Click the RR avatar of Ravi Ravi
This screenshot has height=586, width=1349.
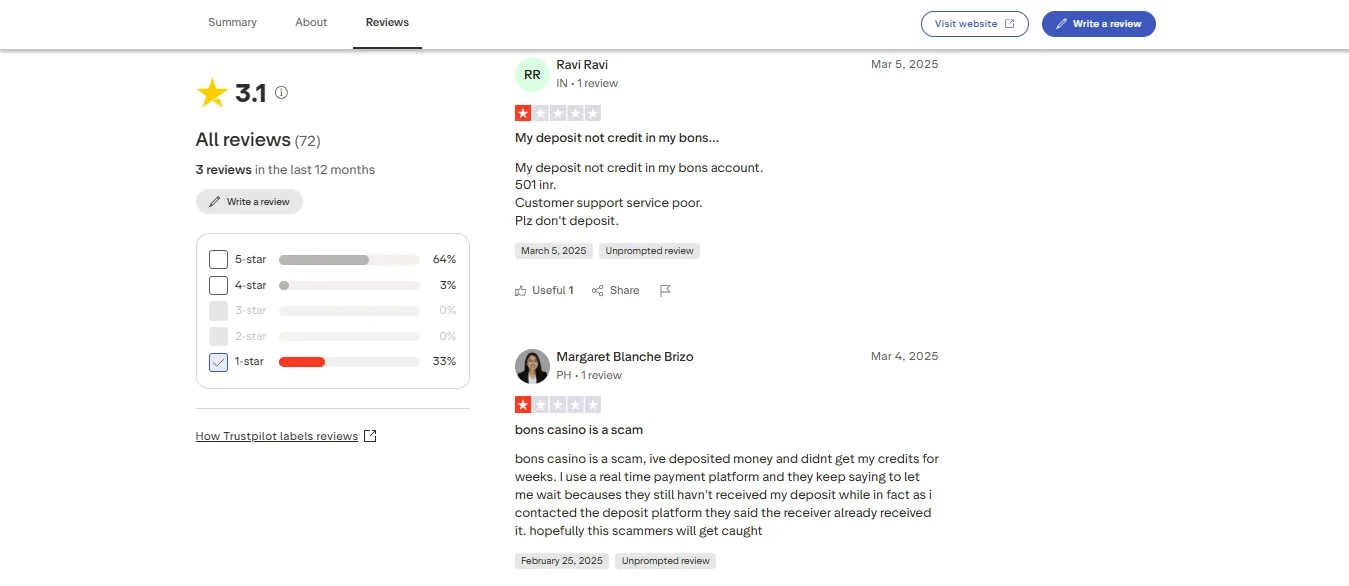pyautogui.click(x=532, y=75)
